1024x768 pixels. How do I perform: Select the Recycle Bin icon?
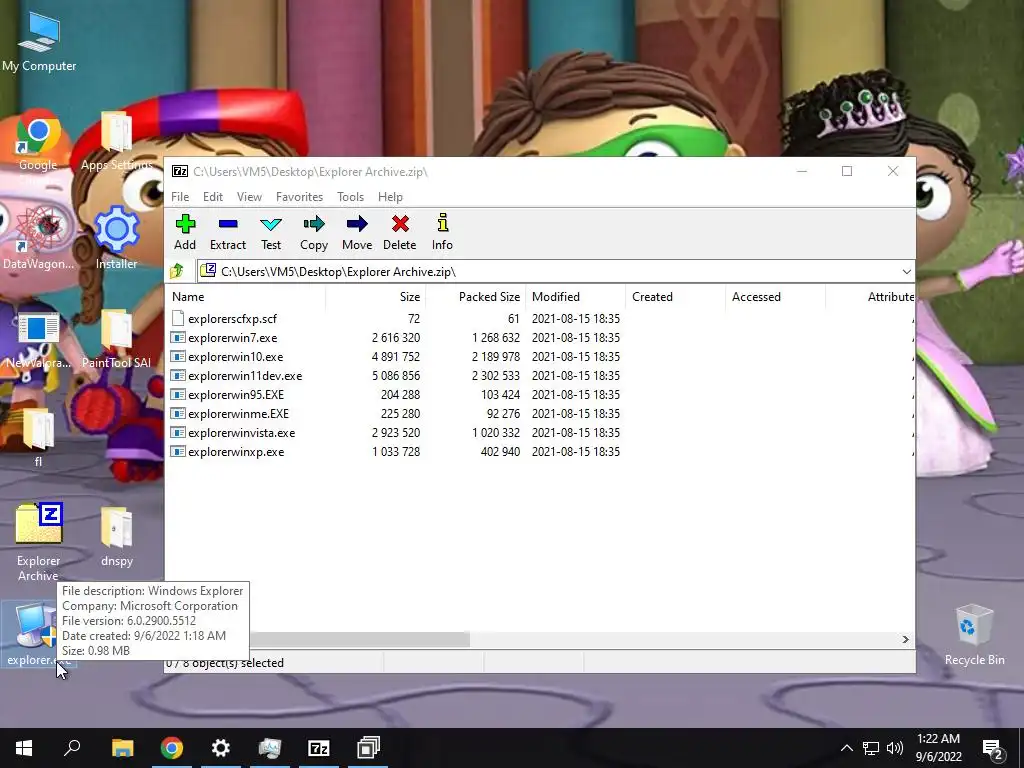974,635
